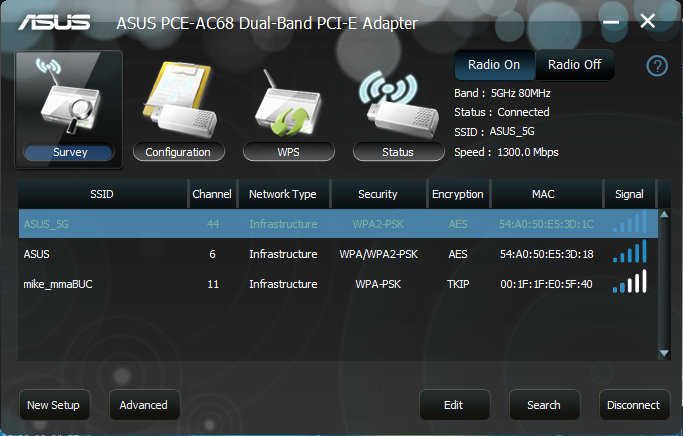Sort the list by Channel column
Screen dimensions: 683x436
[212, 194]
